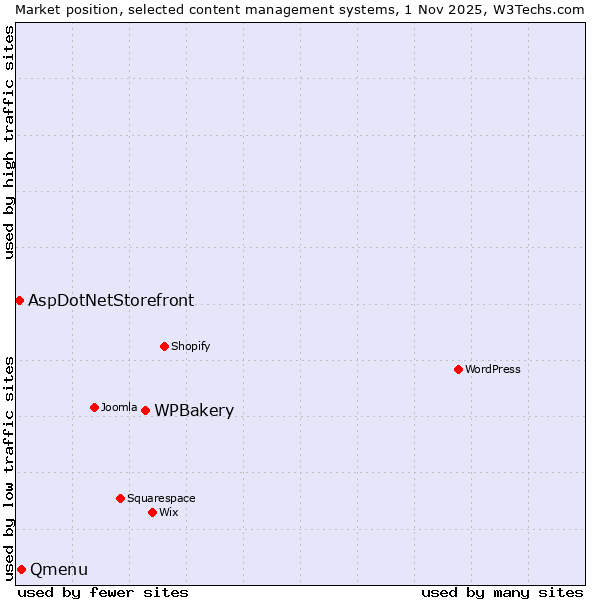Click the Wix red marker
This screenshot has width=600, height=600.
click(x=152, y=512)
